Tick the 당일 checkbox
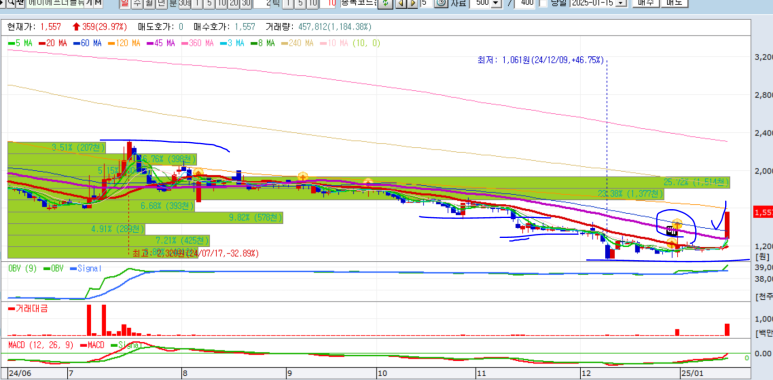The width and height of the screenshot is (773, 380). point(543,3)
